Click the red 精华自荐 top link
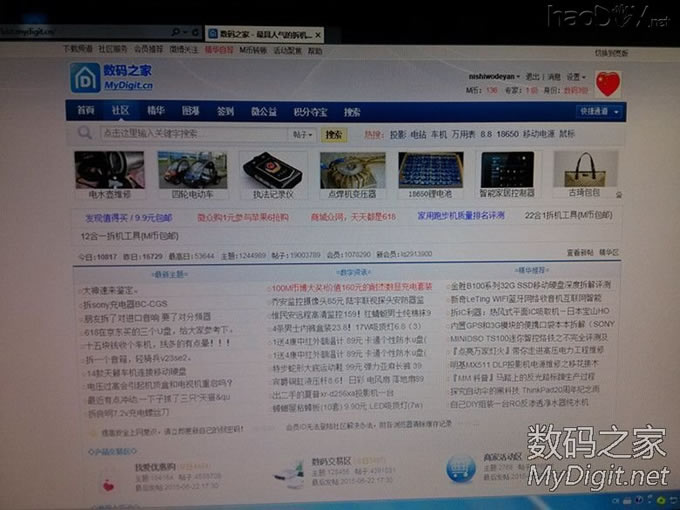This screenshot has width=680, height=510. pos(219,50)
